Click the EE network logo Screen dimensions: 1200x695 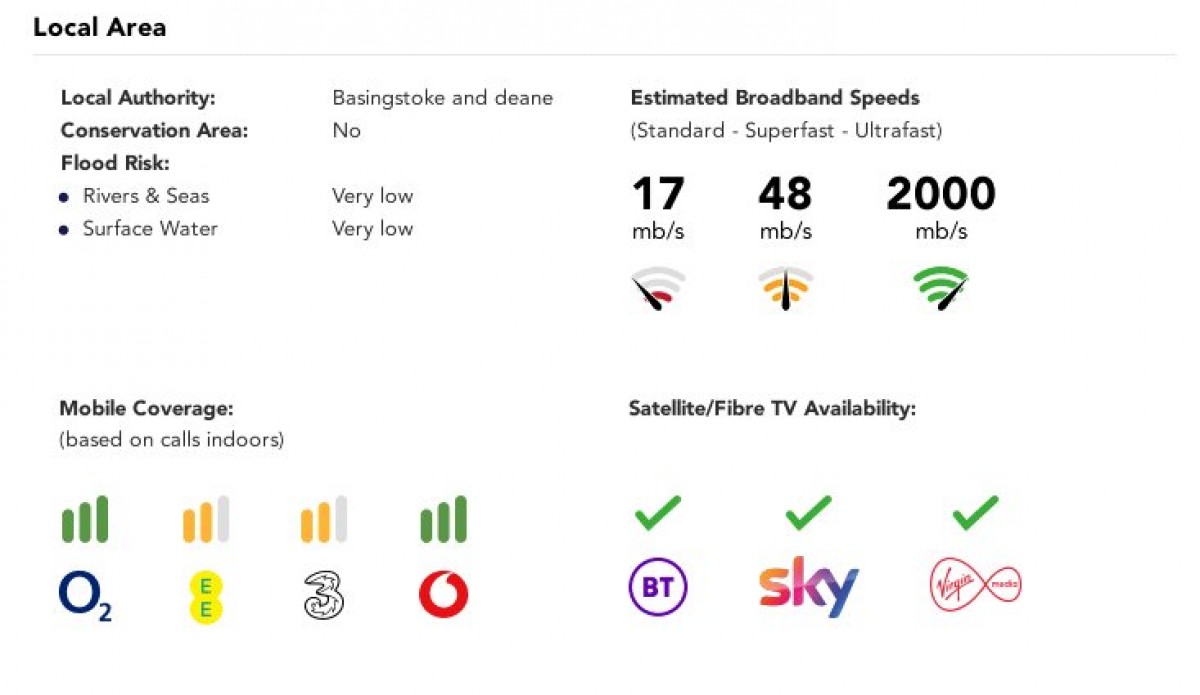tap(205, 596)
